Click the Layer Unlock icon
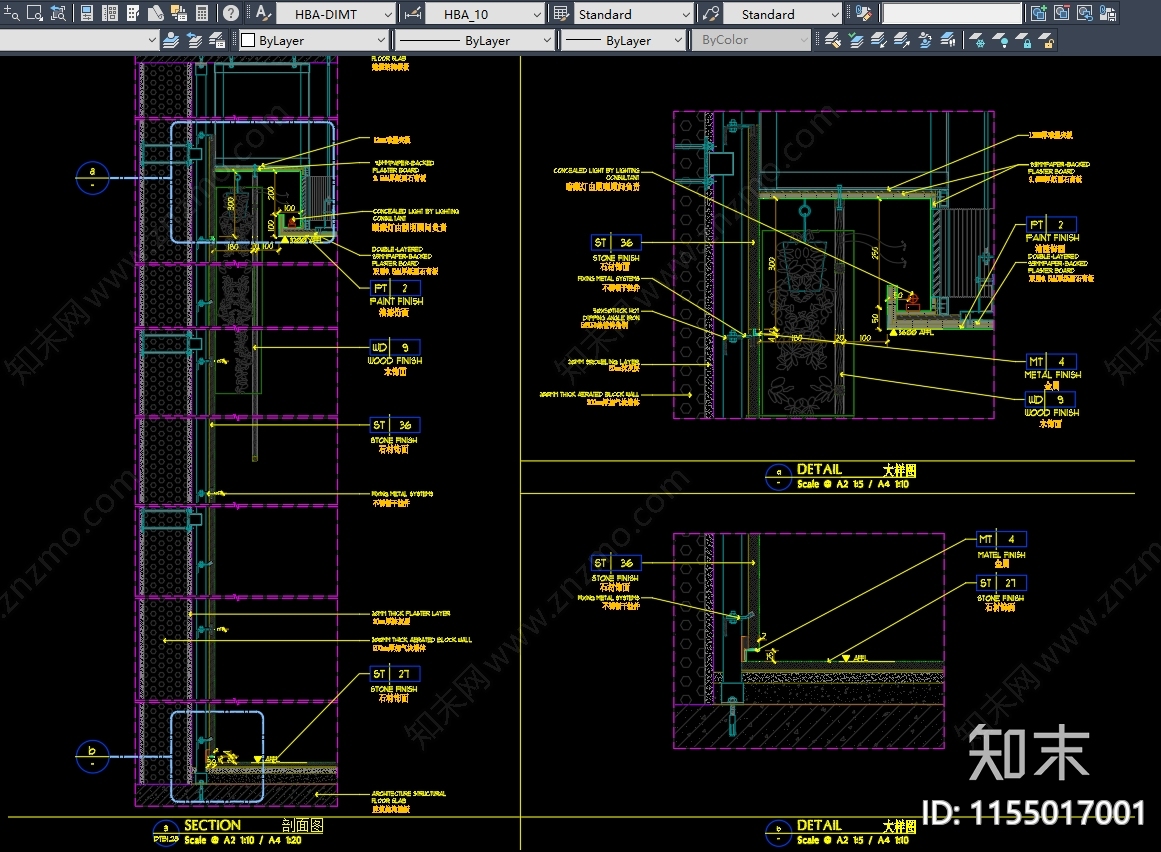Image resolution: width=1161 pixels, height=852 pixels. coord(1045,41)
